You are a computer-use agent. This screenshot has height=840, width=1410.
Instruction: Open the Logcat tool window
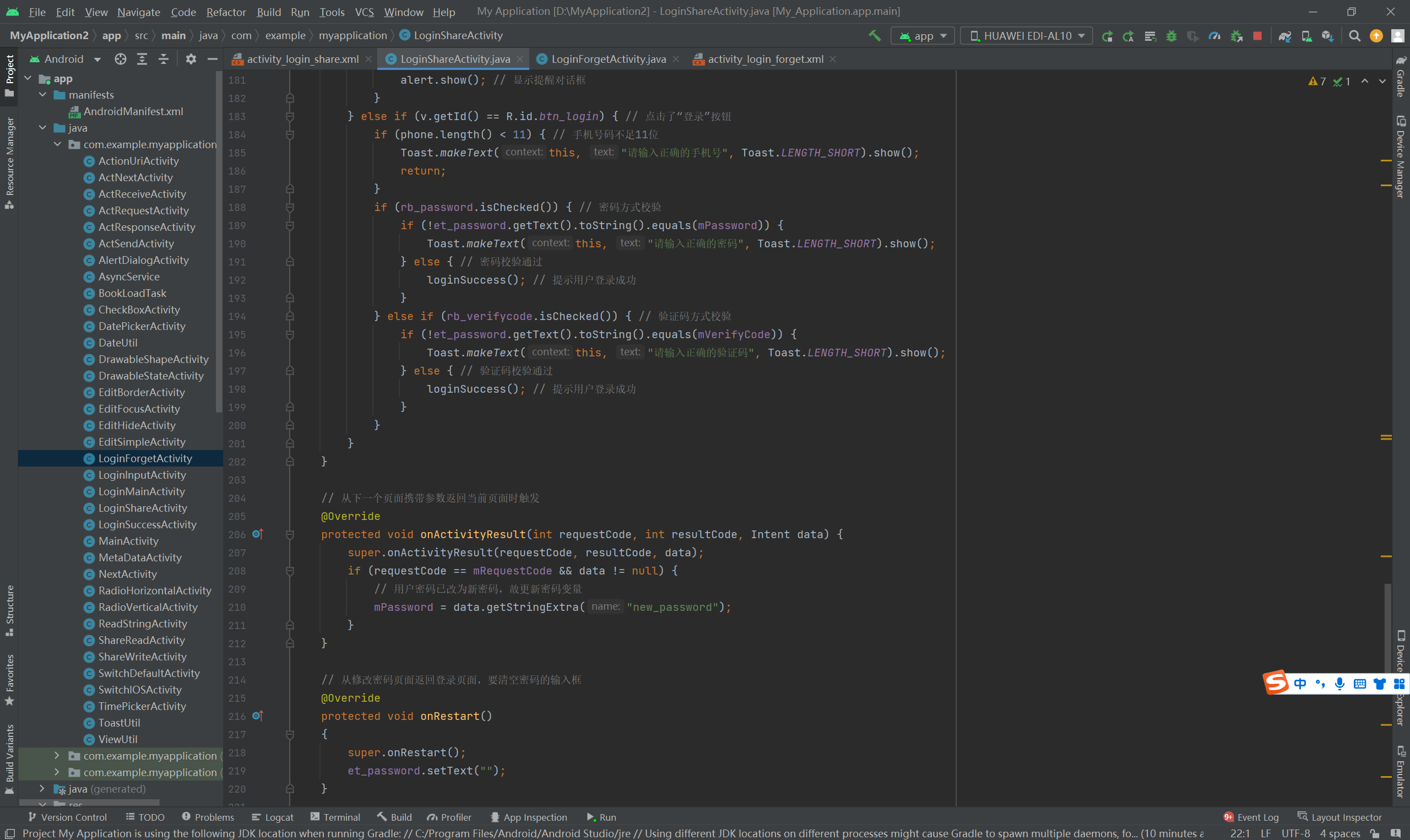point(272,817)
